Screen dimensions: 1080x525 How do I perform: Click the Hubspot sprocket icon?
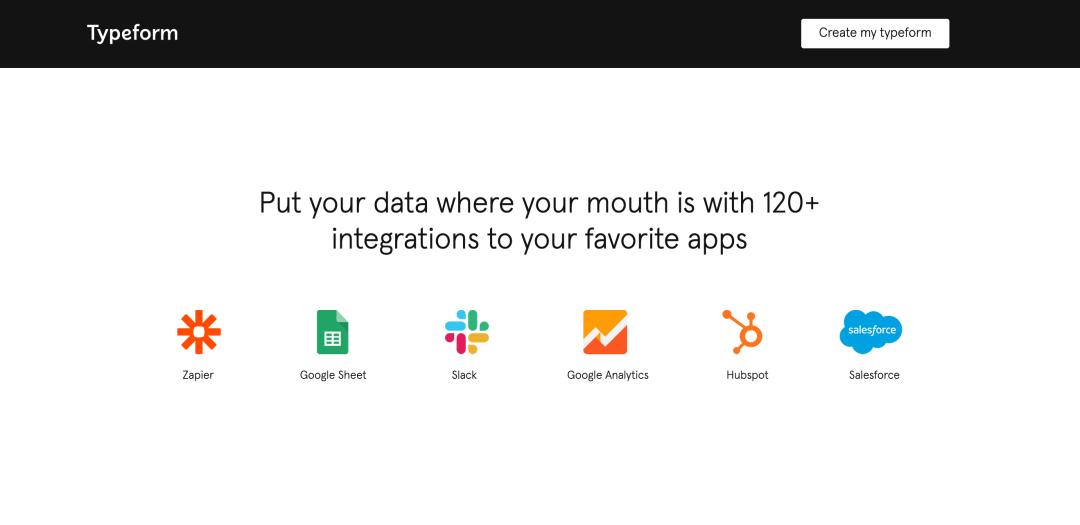point(742,332)
